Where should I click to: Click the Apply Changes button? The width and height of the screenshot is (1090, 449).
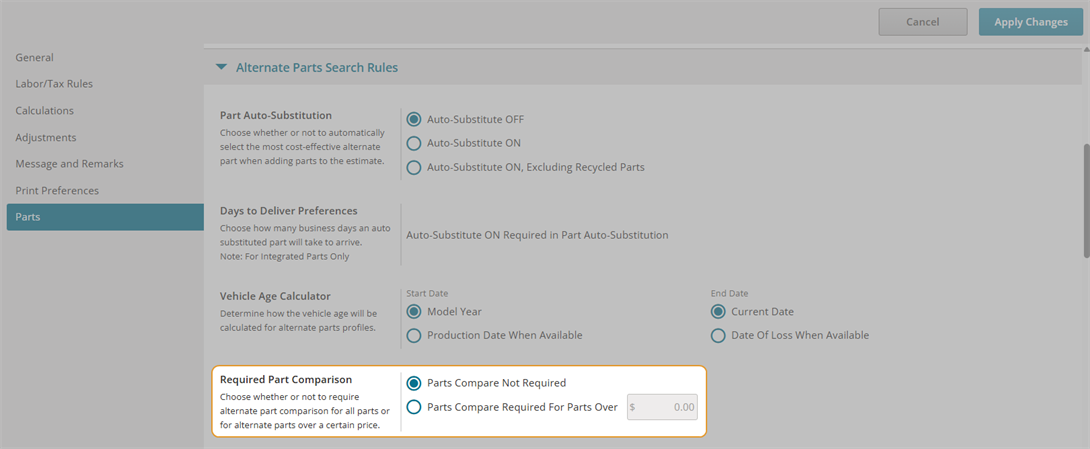[x=1031, y=22]
